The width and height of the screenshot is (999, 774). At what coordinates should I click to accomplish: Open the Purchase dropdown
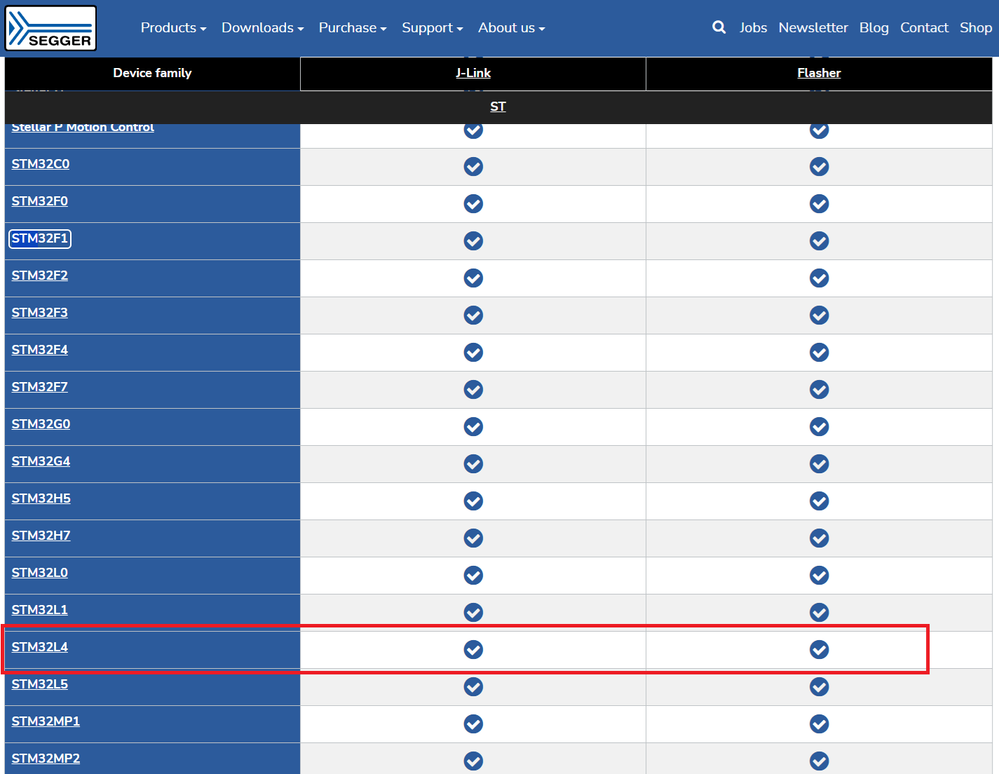[x=352, y=28]
